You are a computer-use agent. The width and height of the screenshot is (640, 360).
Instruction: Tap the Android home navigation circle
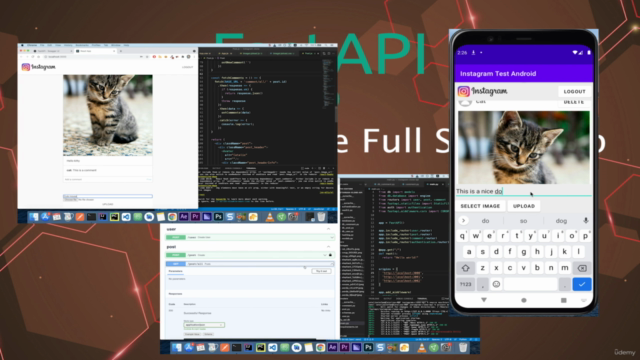(524, 300)
